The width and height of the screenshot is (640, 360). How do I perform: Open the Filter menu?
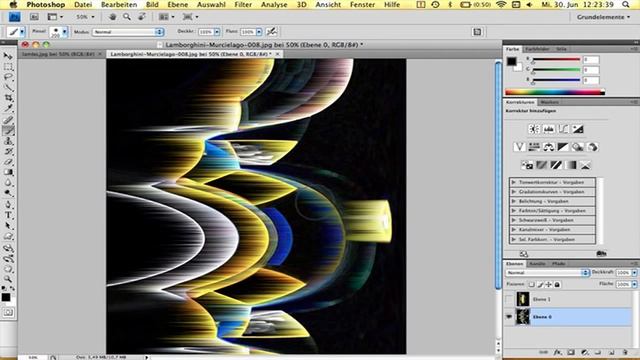(x=243, y=4)
